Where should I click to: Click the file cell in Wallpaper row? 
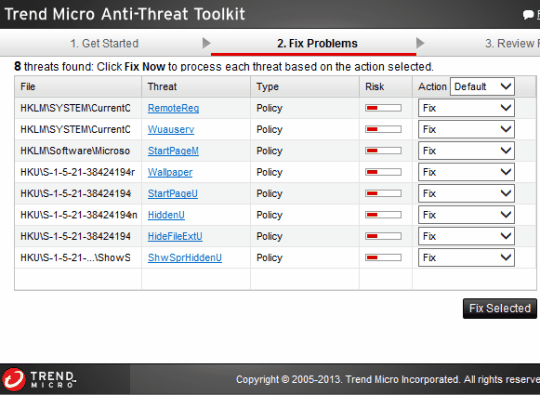tap(78, 172)
